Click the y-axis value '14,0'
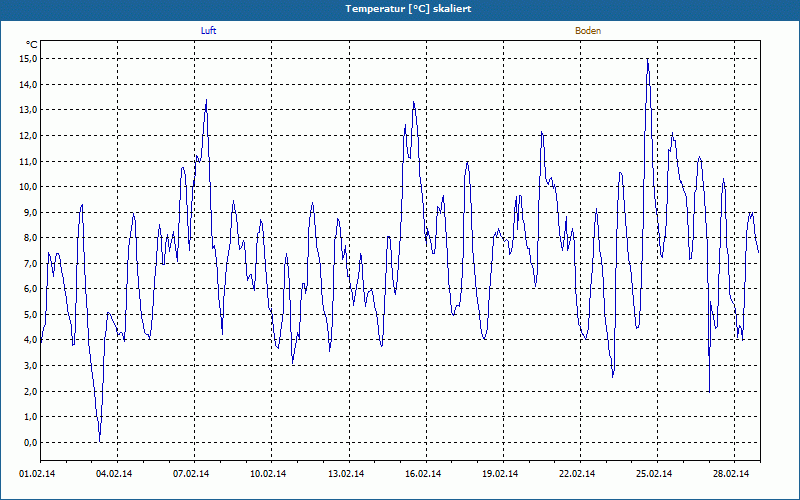This screenshot has width=800, height=500. 29,84
